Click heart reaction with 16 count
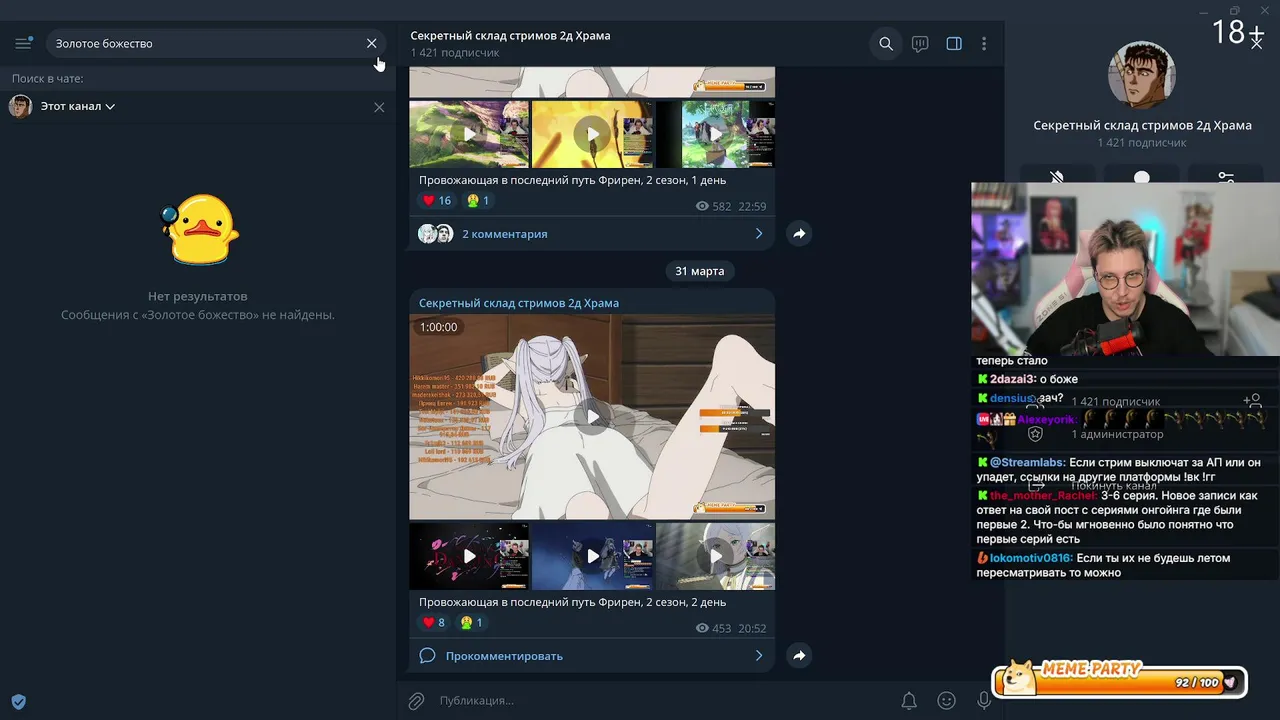Viewport: 1280px width, 720px height. pyautogui.click(x=436, y=201)
